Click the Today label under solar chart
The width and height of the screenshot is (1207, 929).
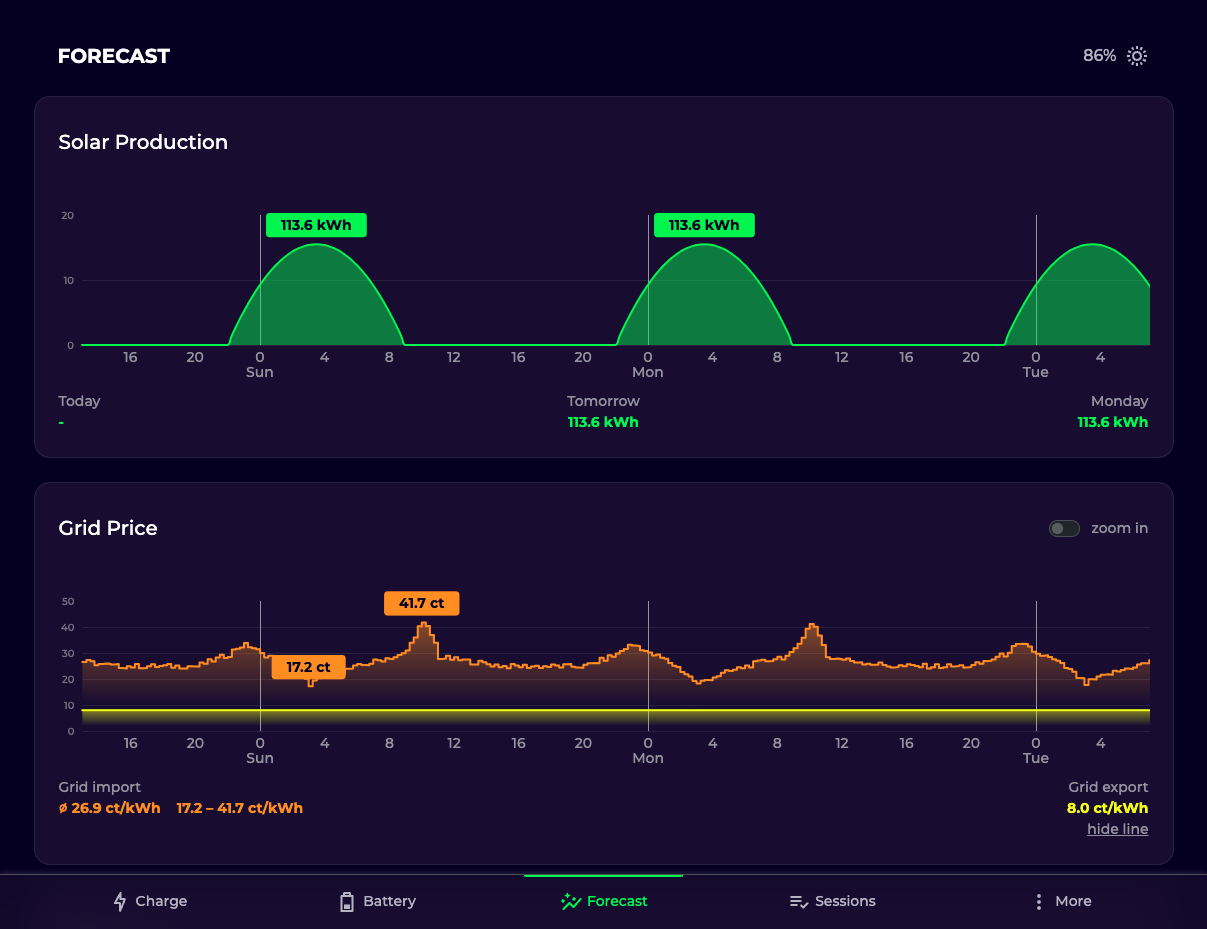tap(80, 401)
